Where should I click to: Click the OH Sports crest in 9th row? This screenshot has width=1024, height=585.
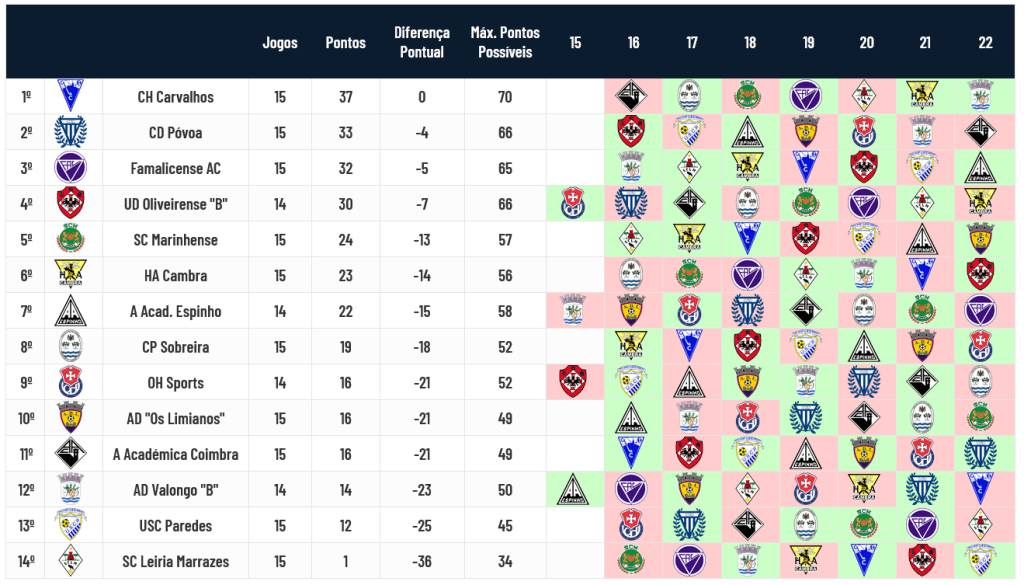71,383
